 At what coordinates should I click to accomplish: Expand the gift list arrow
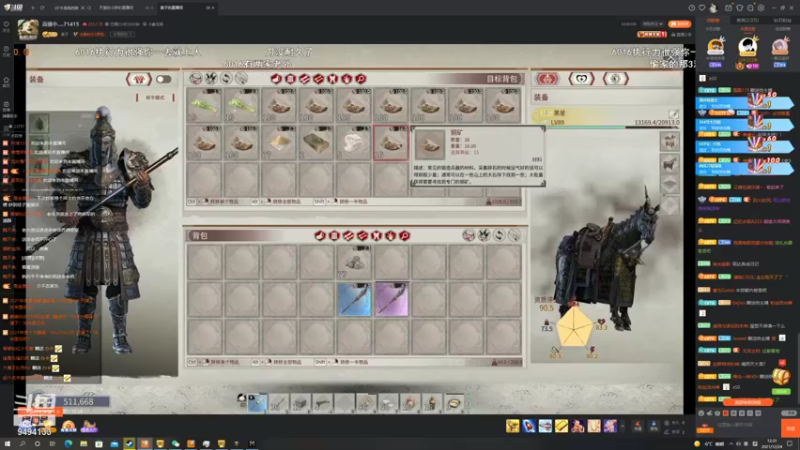[x=622, y=426]
